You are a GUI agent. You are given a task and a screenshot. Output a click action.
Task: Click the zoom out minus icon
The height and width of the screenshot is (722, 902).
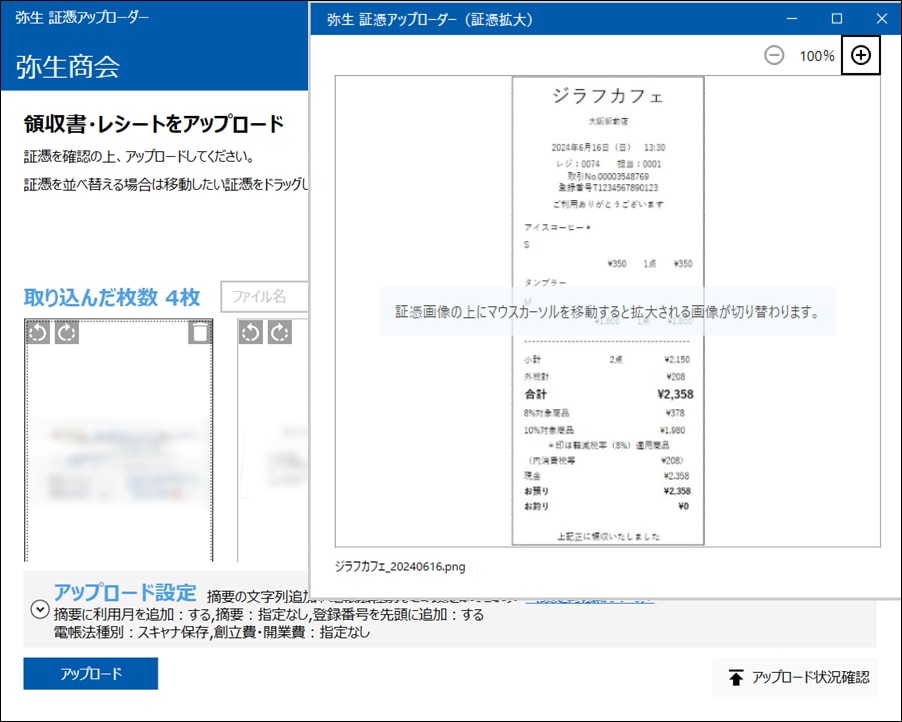pyautogui.click(x=774, y=56)
